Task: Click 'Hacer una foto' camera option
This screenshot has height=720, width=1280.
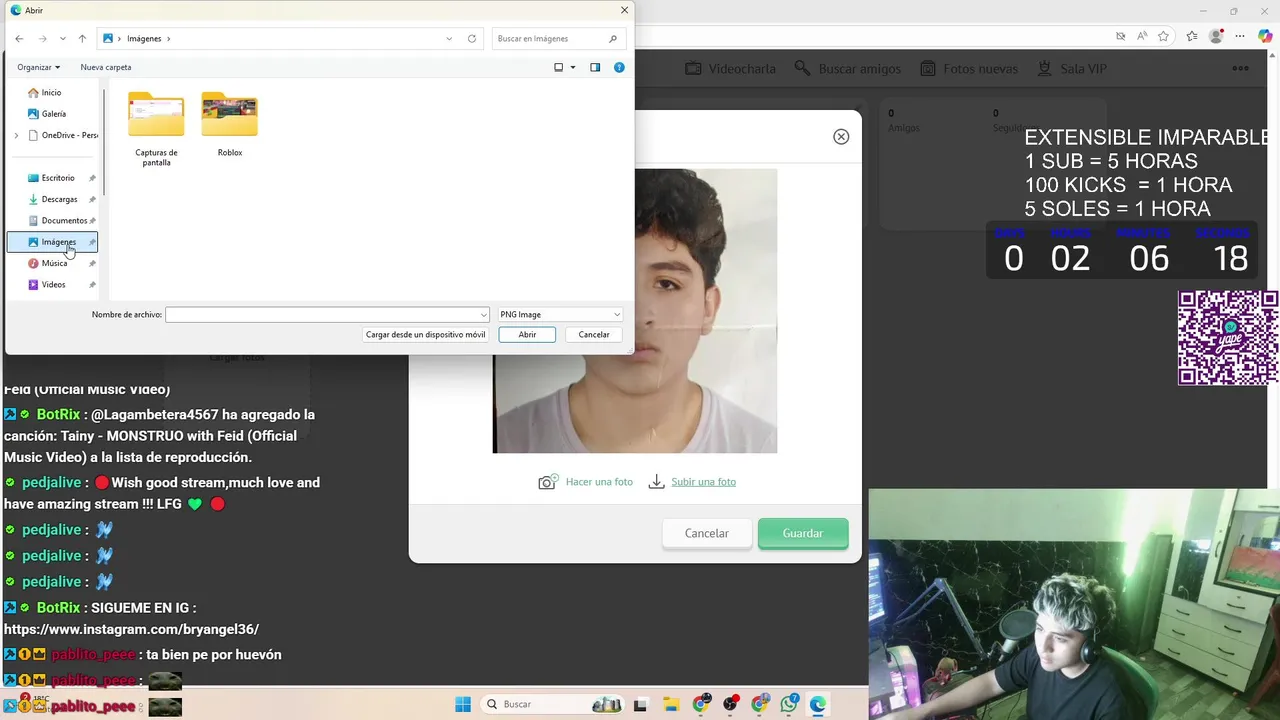Action: (x=586, y=482)
